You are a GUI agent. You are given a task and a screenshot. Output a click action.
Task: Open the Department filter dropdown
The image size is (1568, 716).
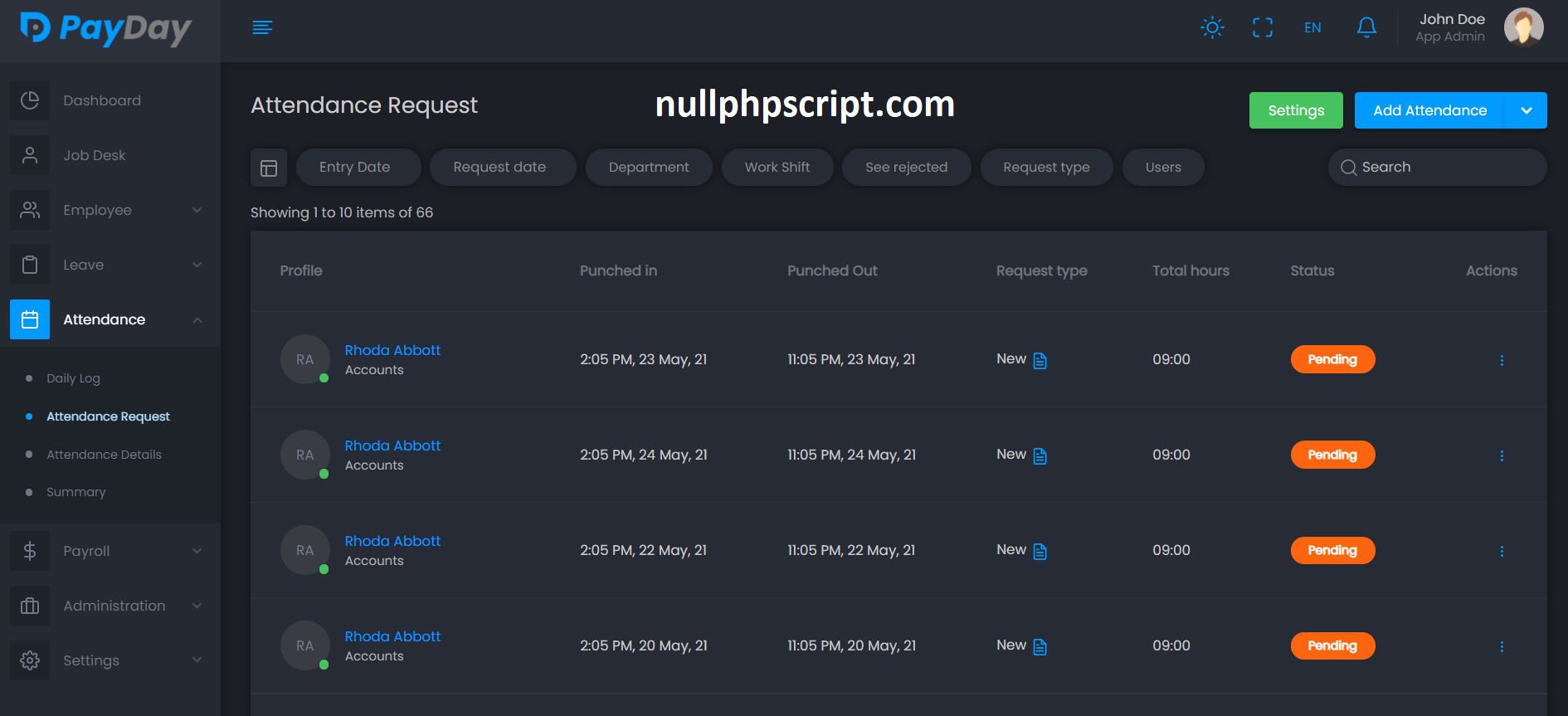tap(649, 168)
